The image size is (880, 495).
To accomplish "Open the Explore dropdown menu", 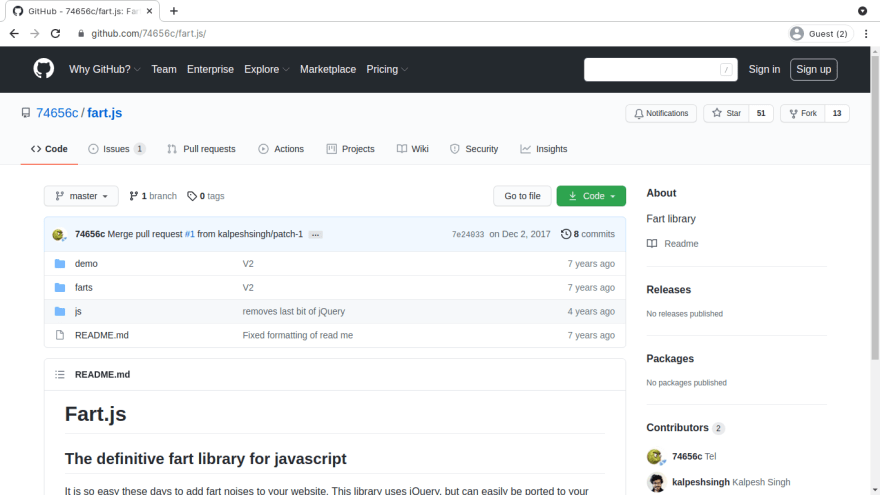I will [267, 69].
